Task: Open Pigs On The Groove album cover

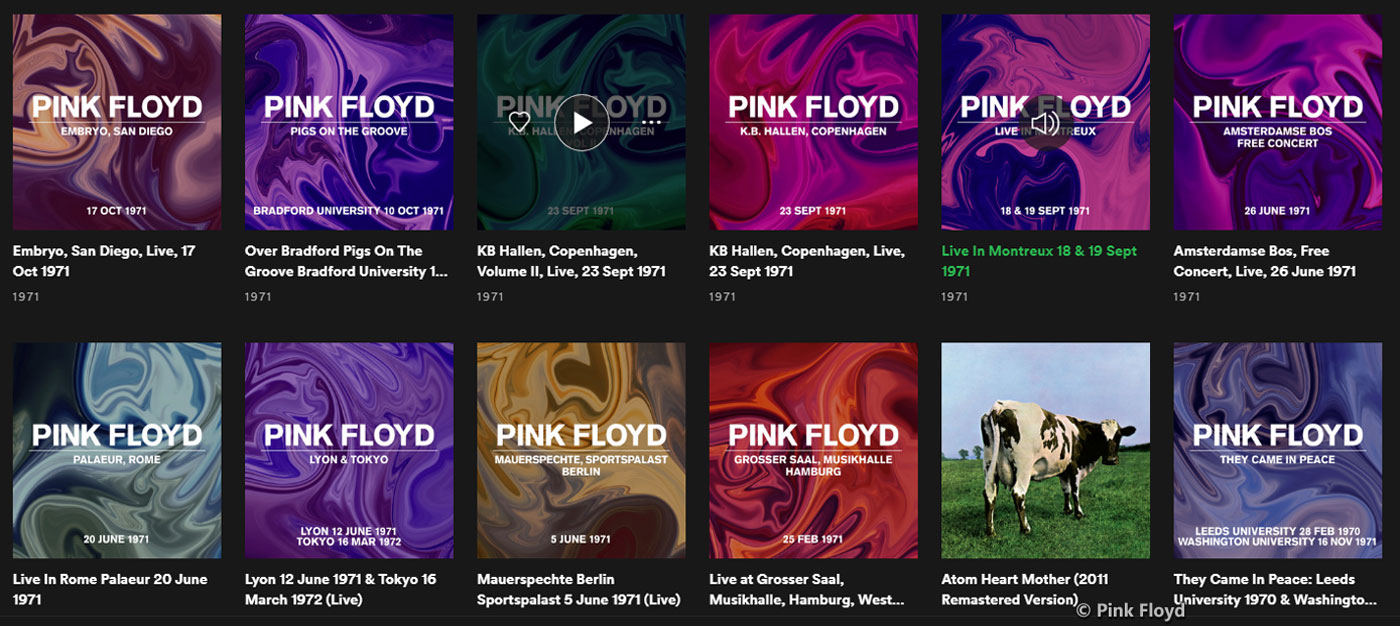Action: (x=349, y=122)
